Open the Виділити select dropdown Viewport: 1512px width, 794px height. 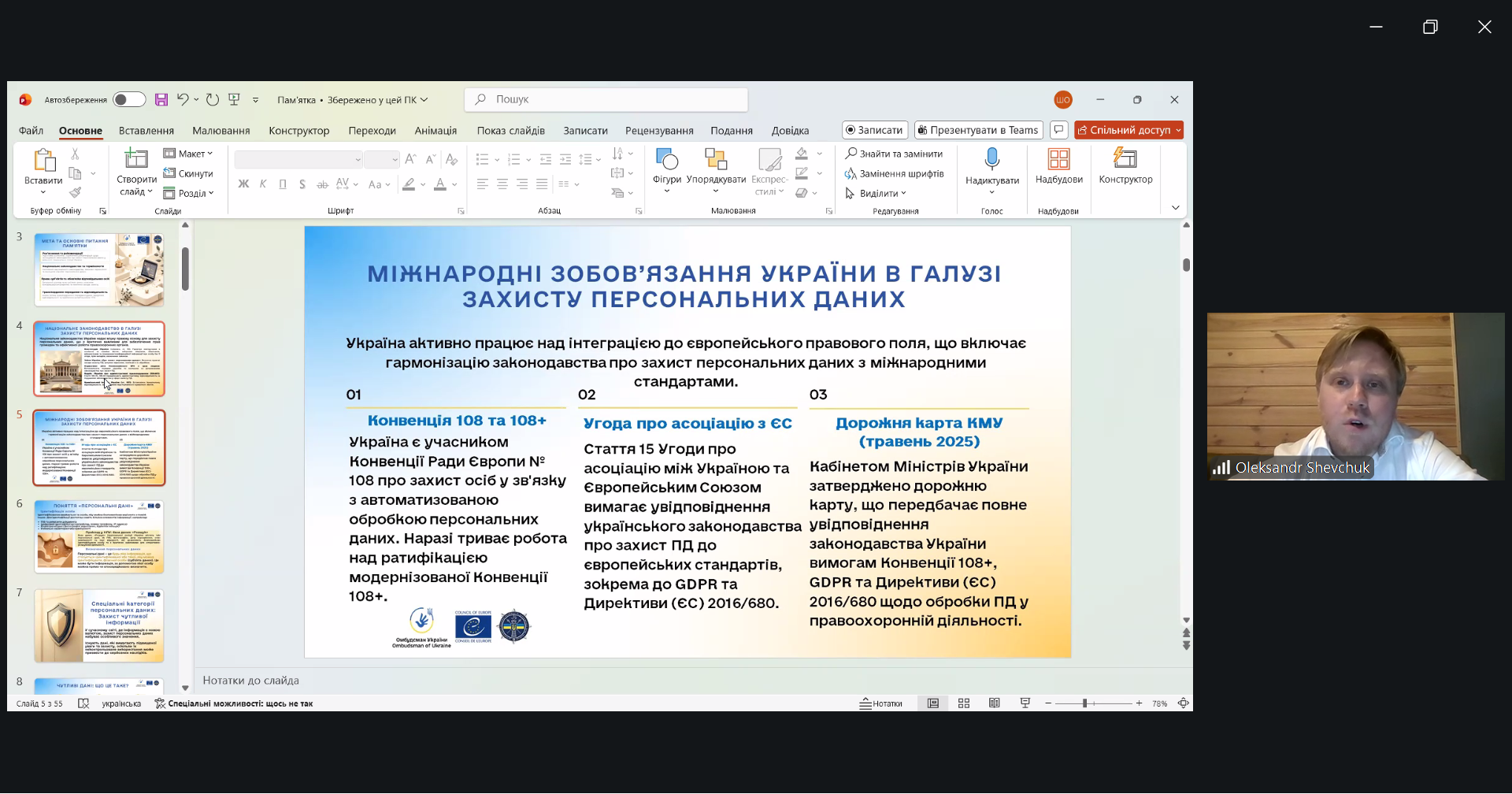(876, 193)
